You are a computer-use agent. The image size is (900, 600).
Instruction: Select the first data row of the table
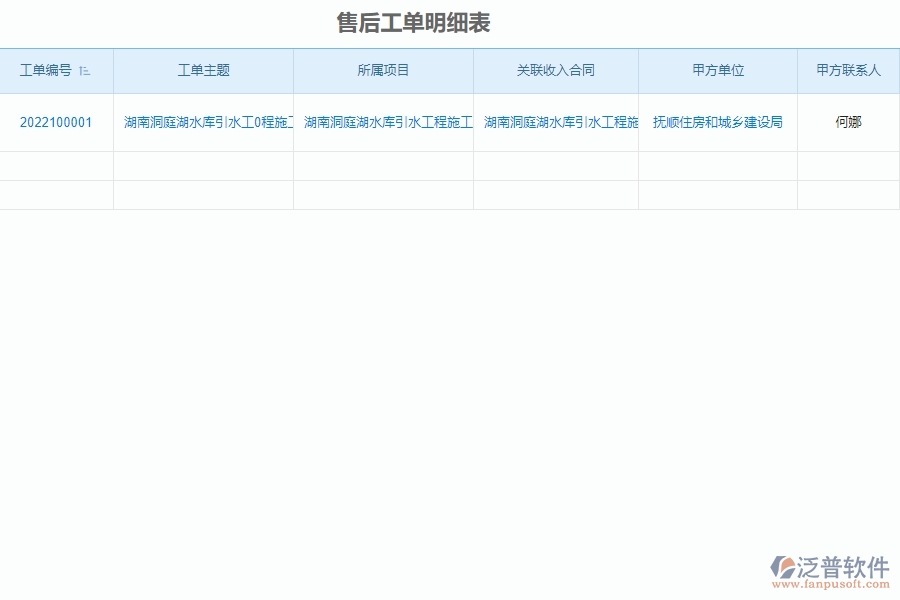click(x=450, y=122)
